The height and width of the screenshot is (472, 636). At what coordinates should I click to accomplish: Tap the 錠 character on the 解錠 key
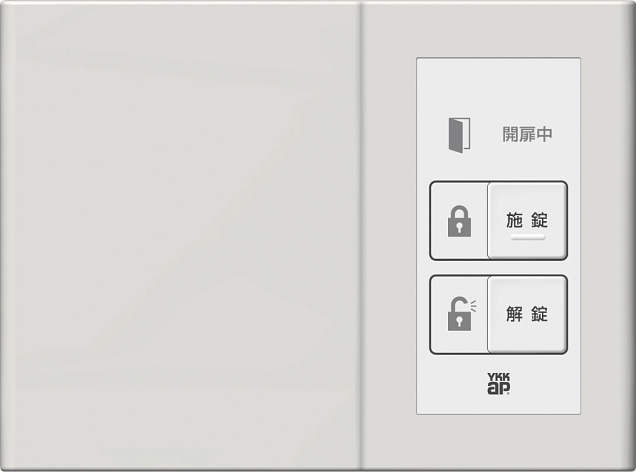click(540, 314)
